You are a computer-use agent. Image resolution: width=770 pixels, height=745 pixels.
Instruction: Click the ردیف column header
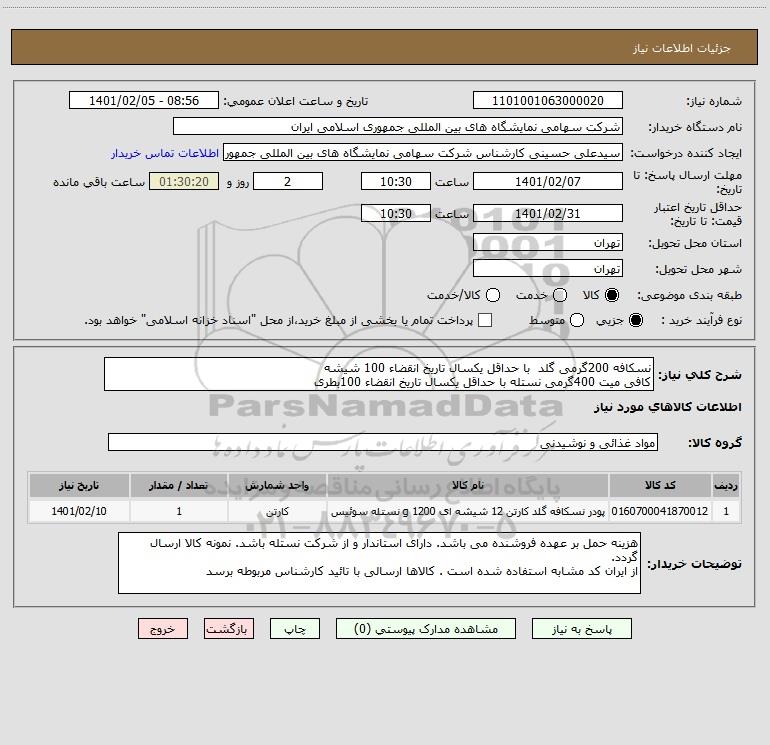coord(726,485)
